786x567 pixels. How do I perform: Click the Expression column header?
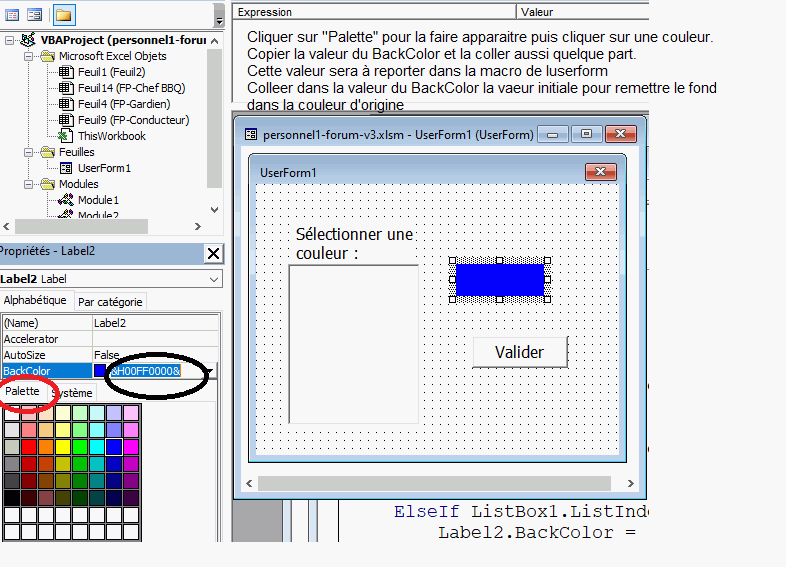coord(374,12)
